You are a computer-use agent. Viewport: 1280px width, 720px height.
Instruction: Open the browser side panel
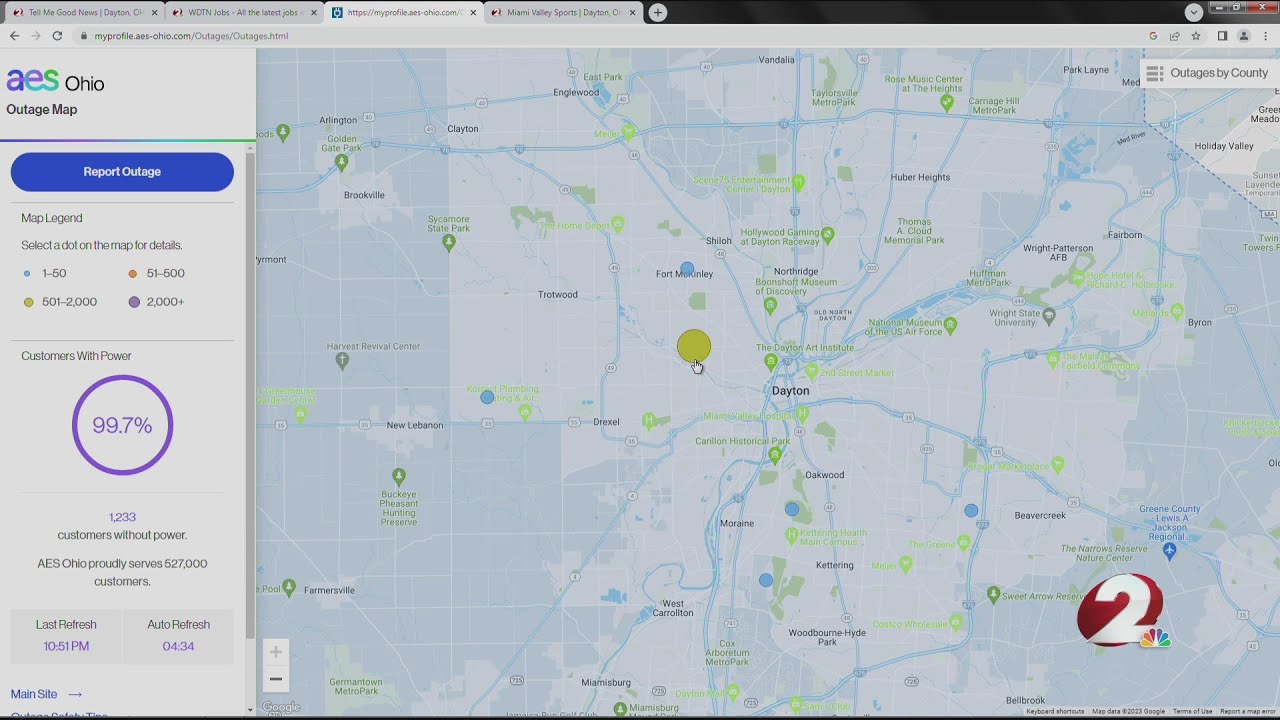1222,36
